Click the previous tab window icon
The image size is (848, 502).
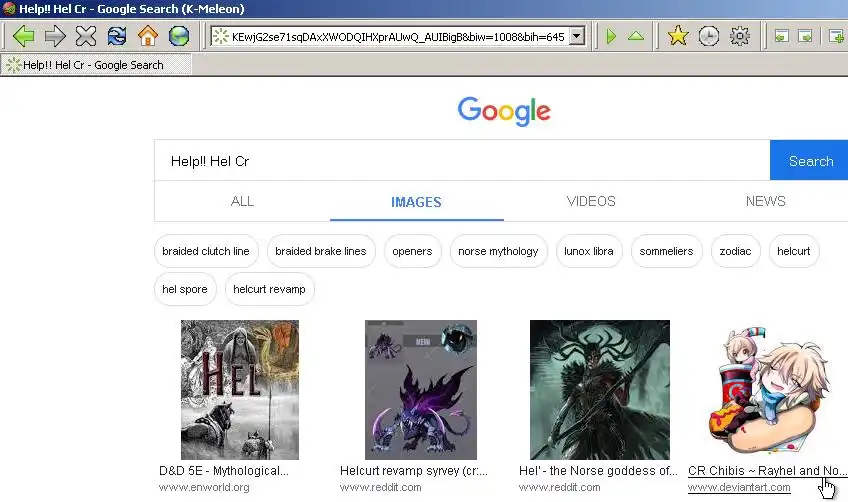click(x=781, y=36)
